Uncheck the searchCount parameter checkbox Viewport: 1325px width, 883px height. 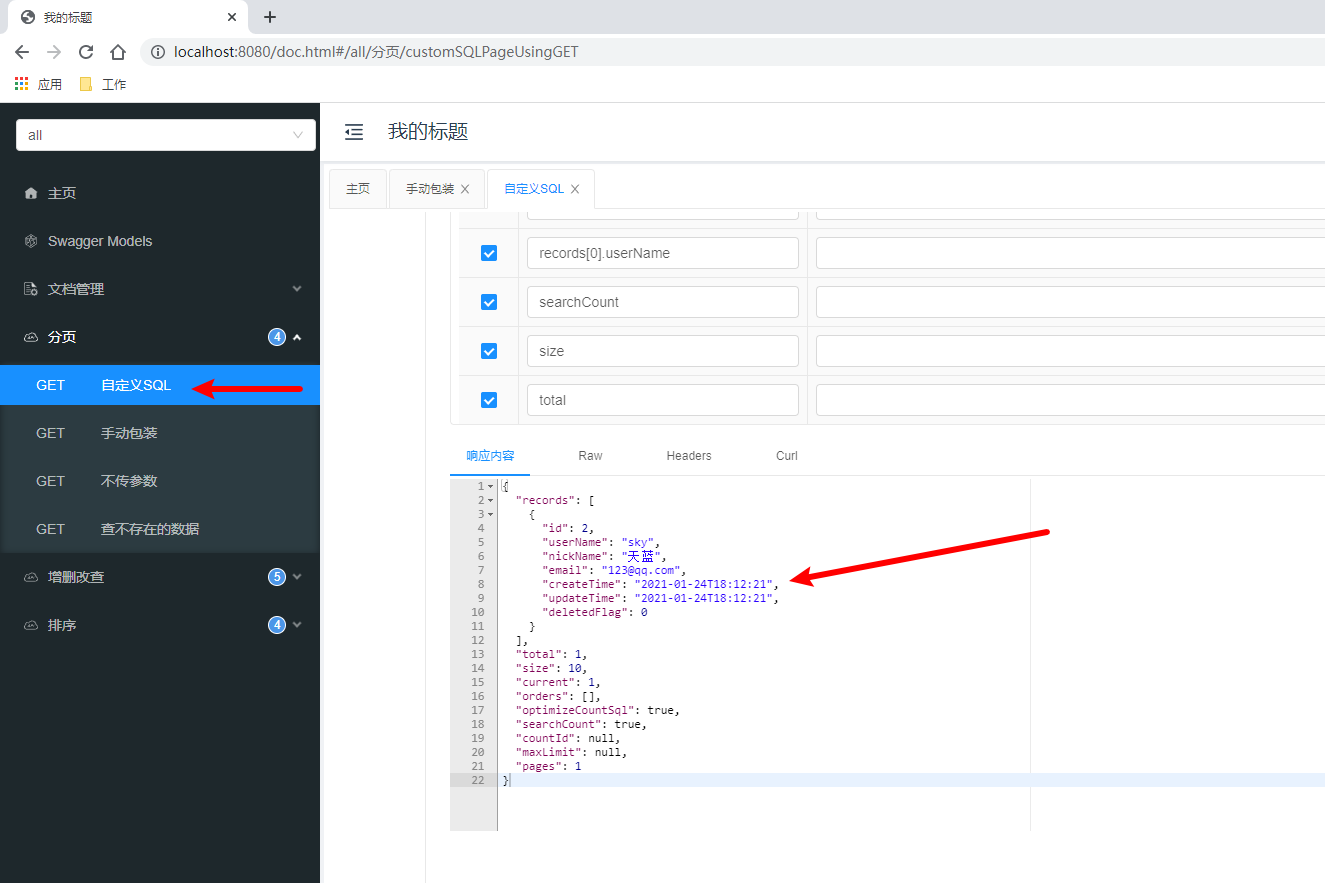coord(489,302)
